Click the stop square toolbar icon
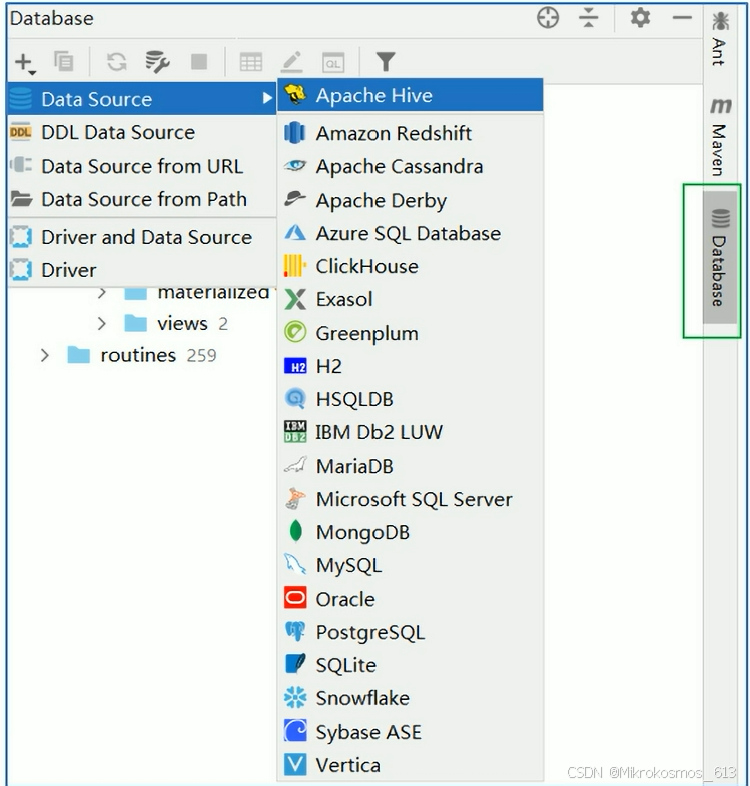Image resolution: width=750 pixels, height=786 pixels. tap(199, 62)
